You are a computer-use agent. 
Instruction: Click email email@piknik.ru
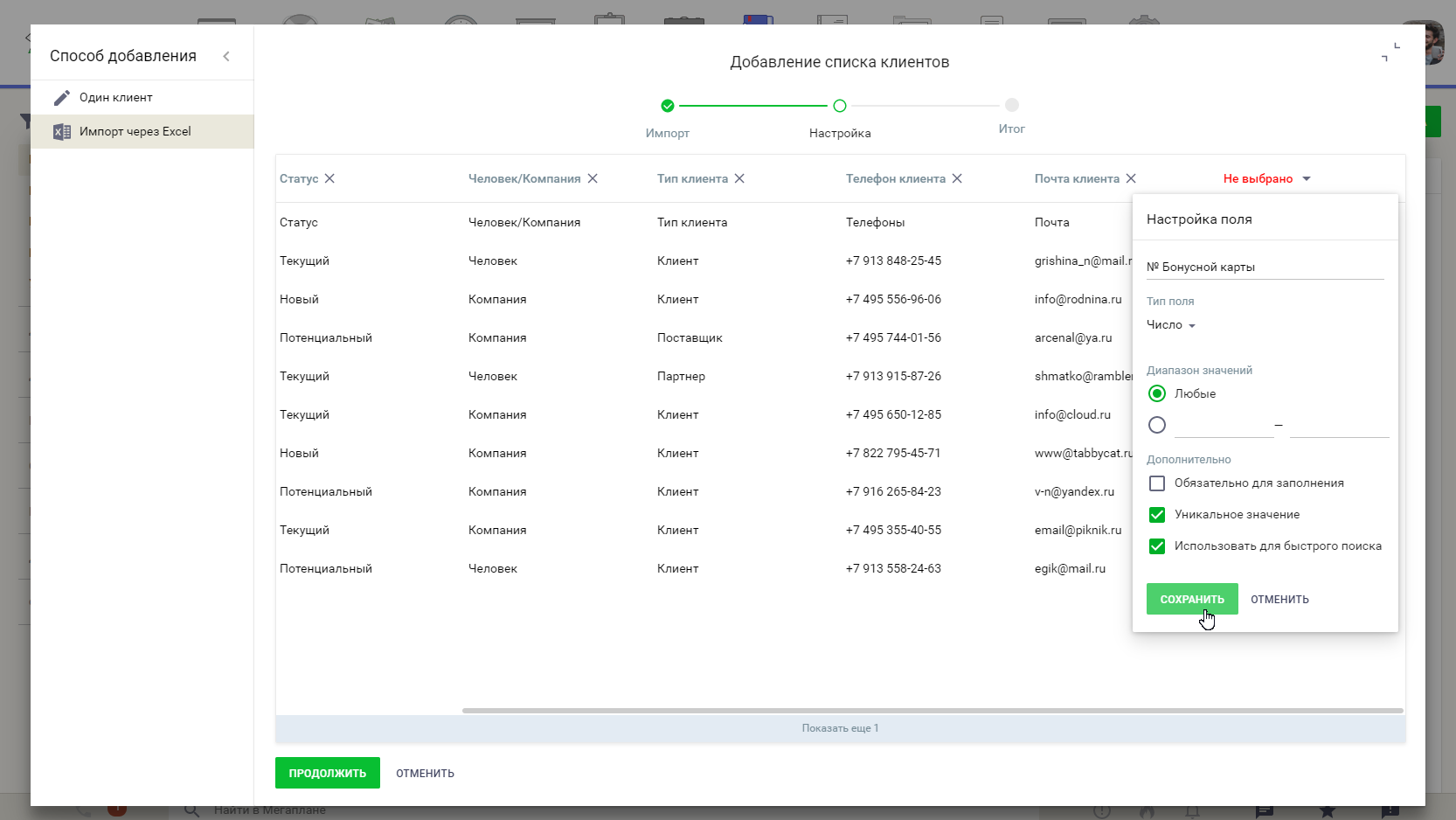1078,530
